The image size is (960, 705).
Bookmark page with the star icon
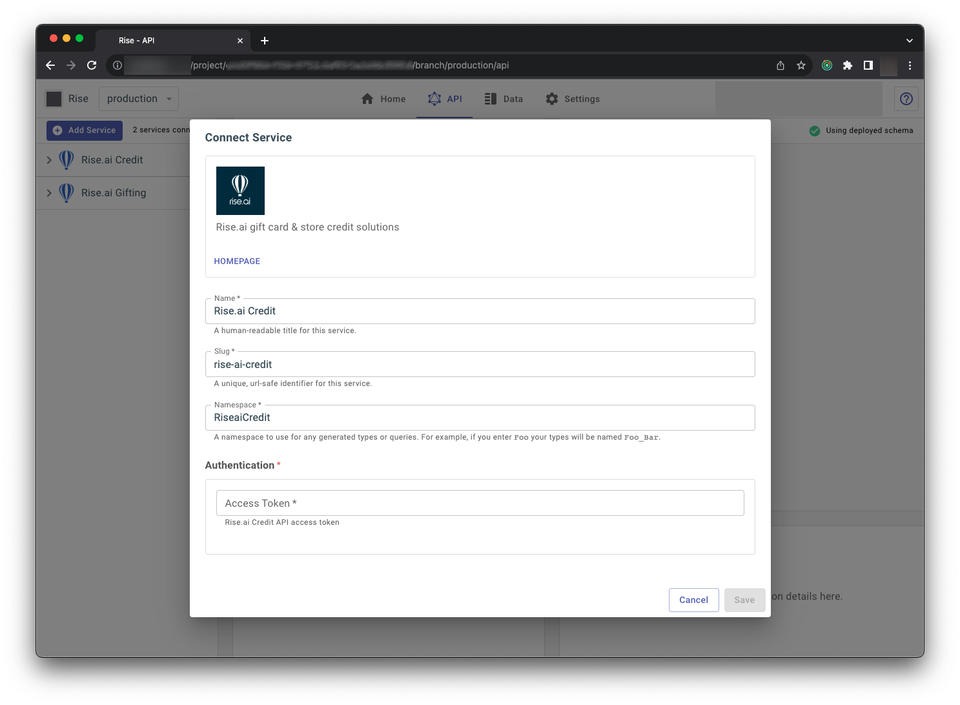801,65
